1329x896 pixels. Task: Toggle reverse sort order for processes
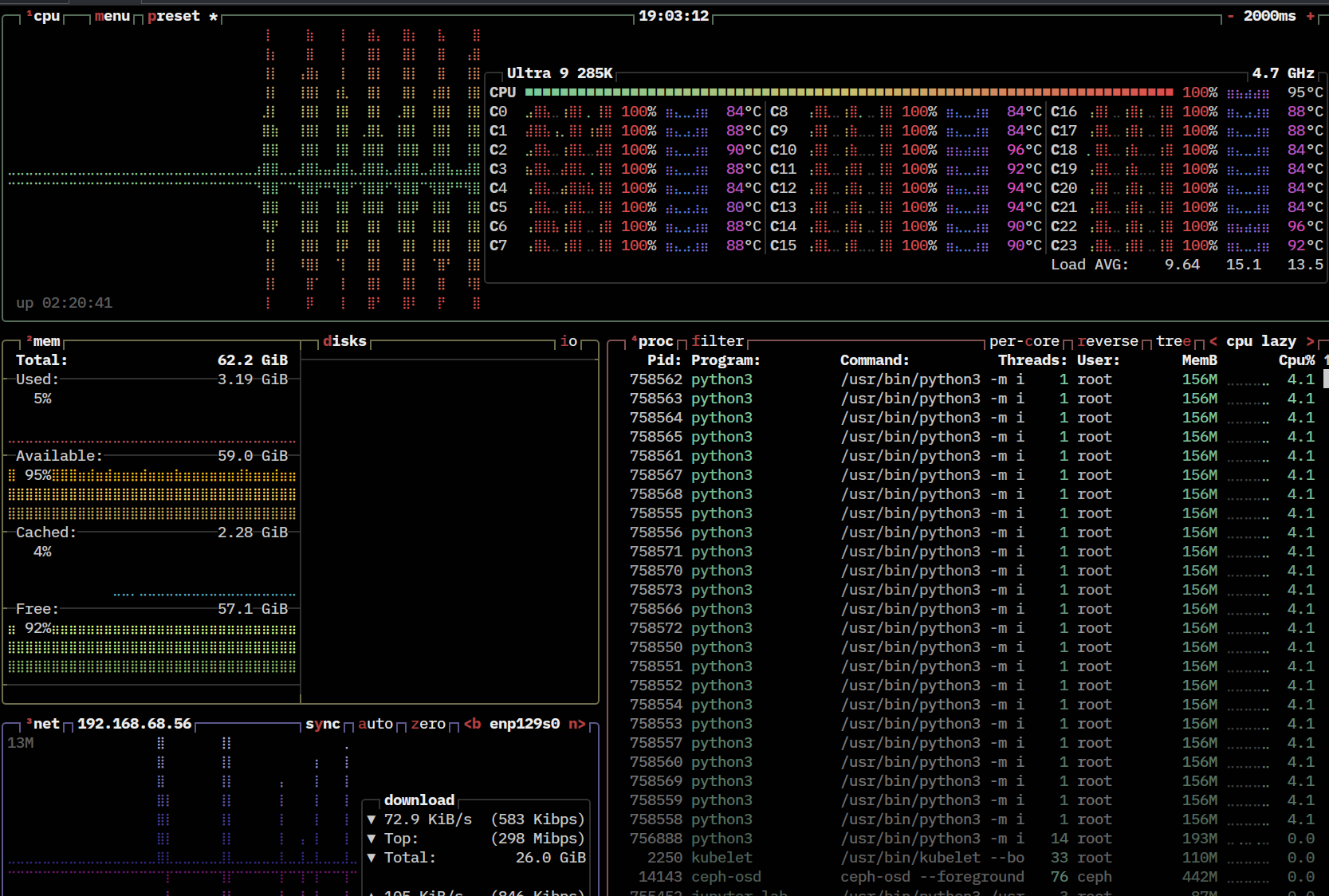point(1107,341)
